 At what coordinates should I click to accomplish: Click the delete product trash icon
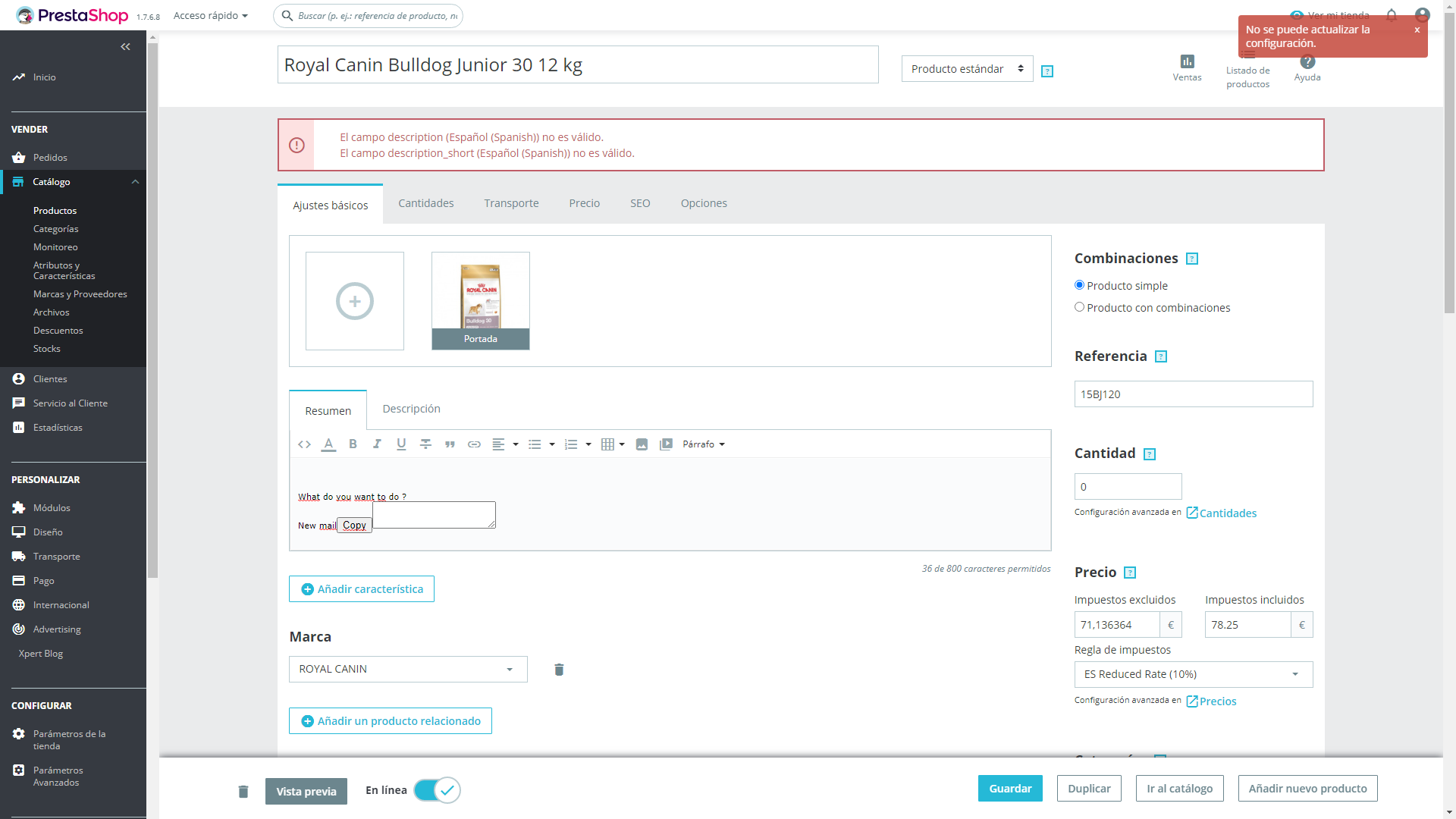pos(243,792)
